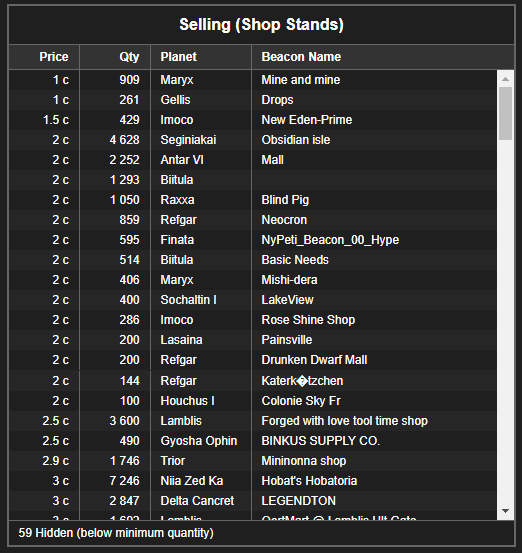Click the Beacon Name column header
Image resolution: width=522 pixels, height=553 pixels.
(x=383, y=57)
